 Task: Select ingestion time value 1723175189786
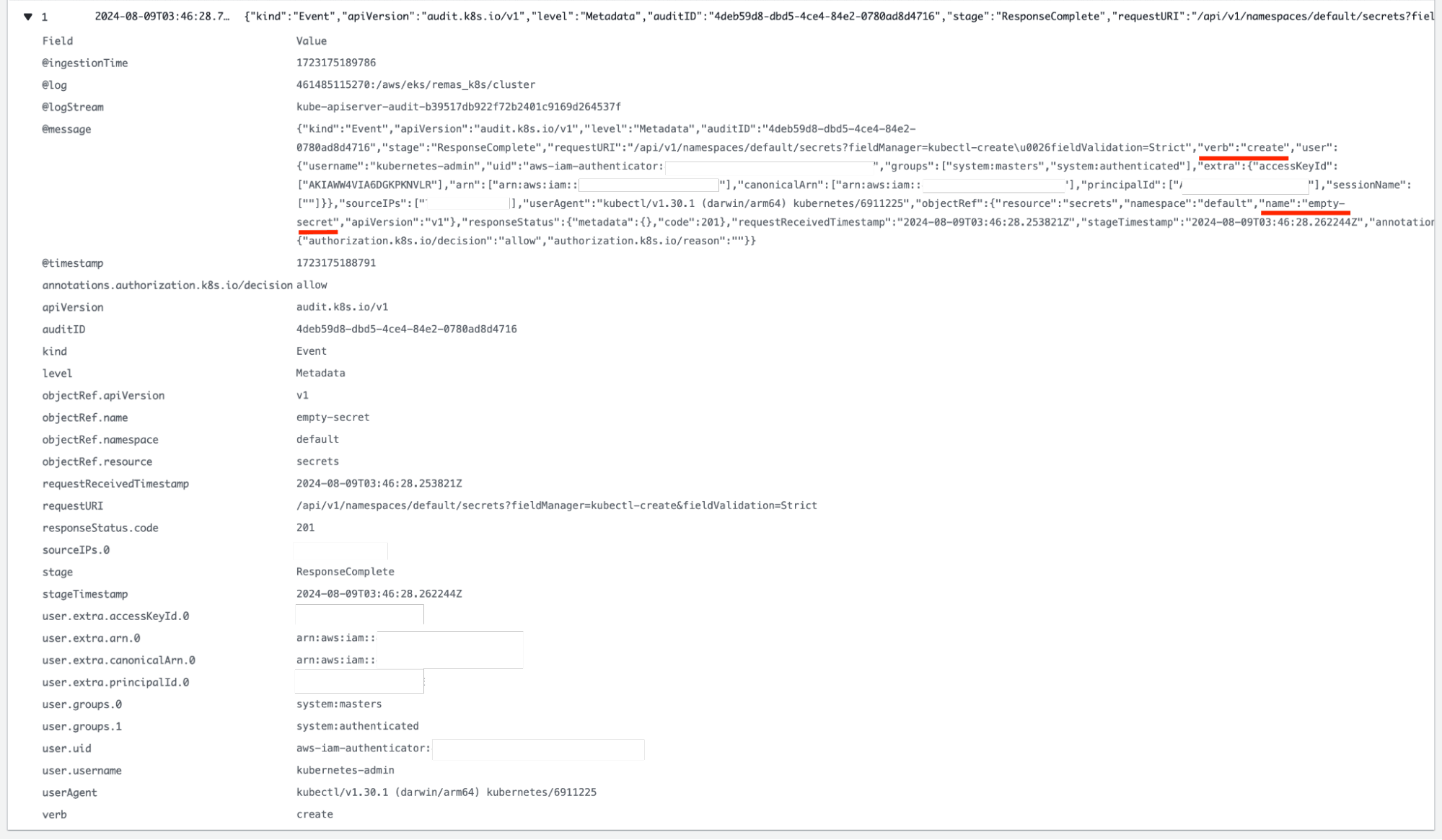tap(336, 63)
